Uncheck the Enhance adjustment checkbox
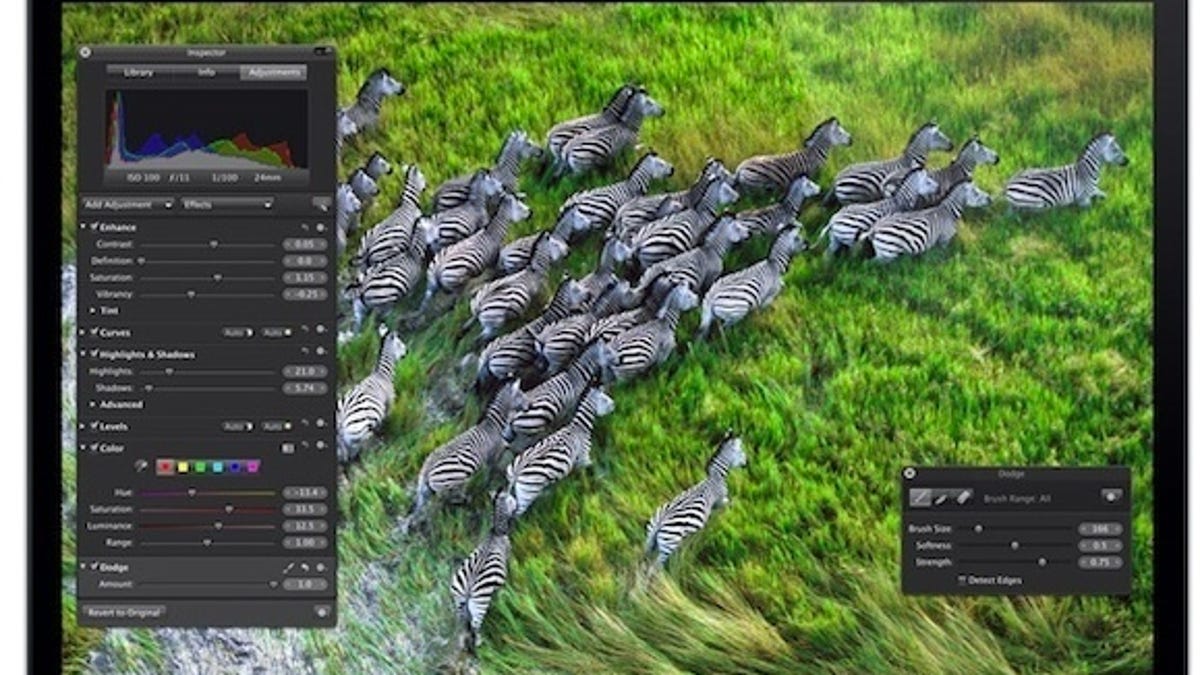Image resolution: width=1200 pixels, height=675 pixels. (94, 228)
